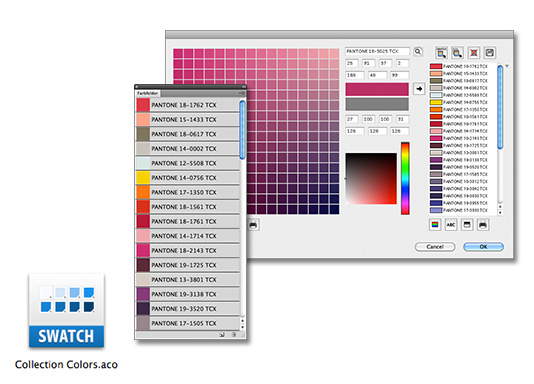
Task: Select PANTONE 14-1714 TCX in Farbfelder panel
Action: click(188, 236)
